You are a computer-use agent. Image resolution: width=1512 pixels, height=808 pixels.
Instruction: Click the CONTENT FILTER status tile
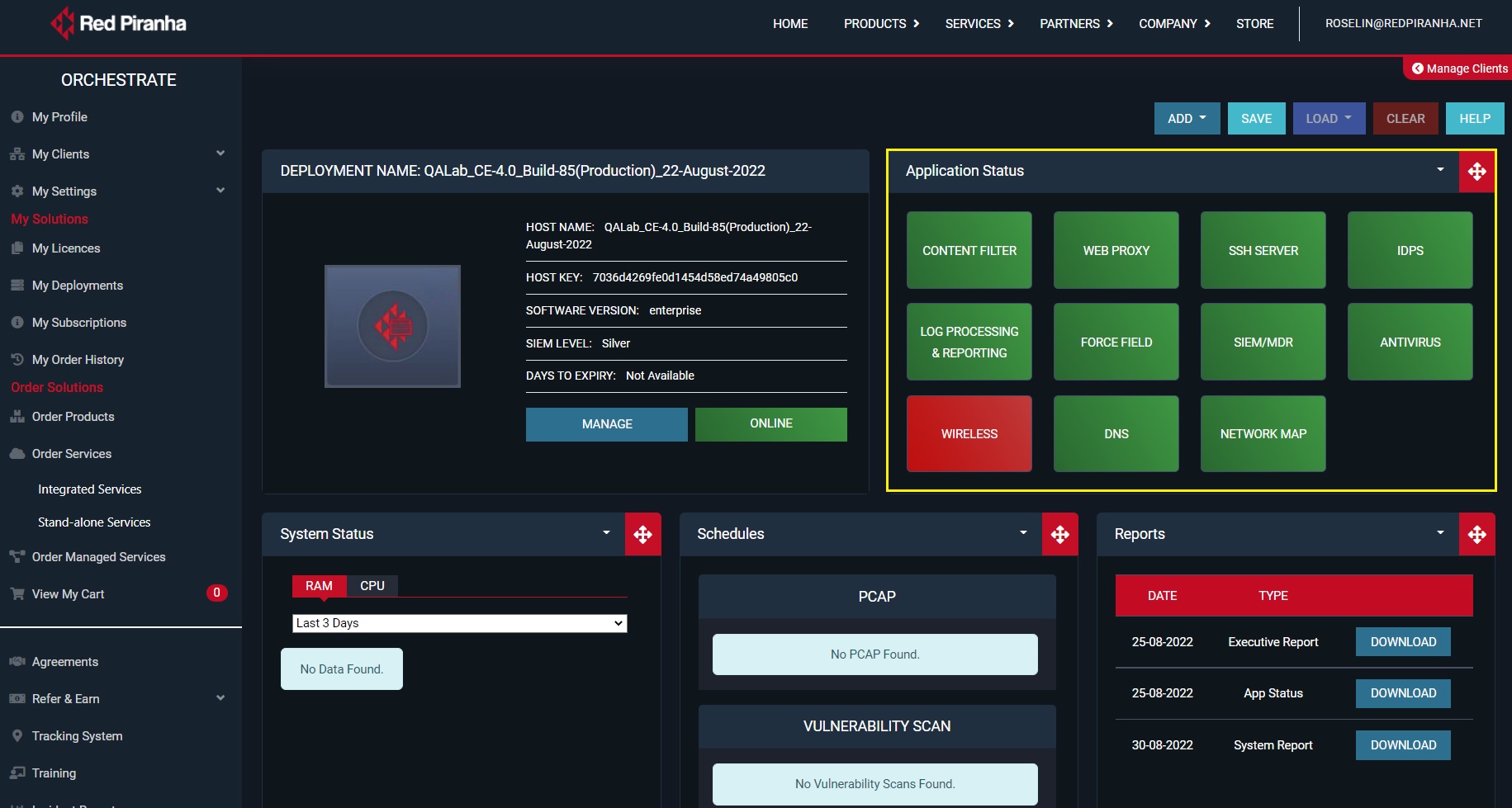point(969,251)
